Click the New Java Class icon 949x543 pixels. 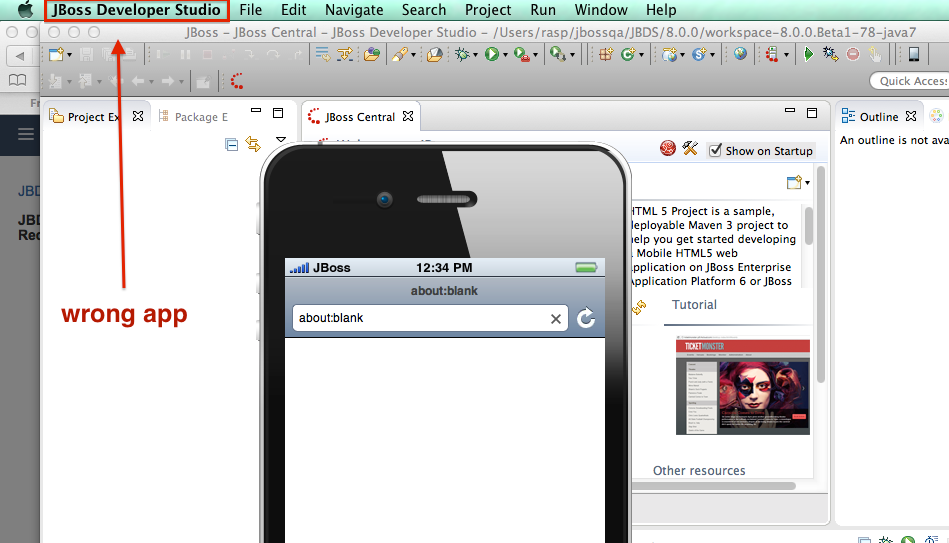click(x=627, y=54)
